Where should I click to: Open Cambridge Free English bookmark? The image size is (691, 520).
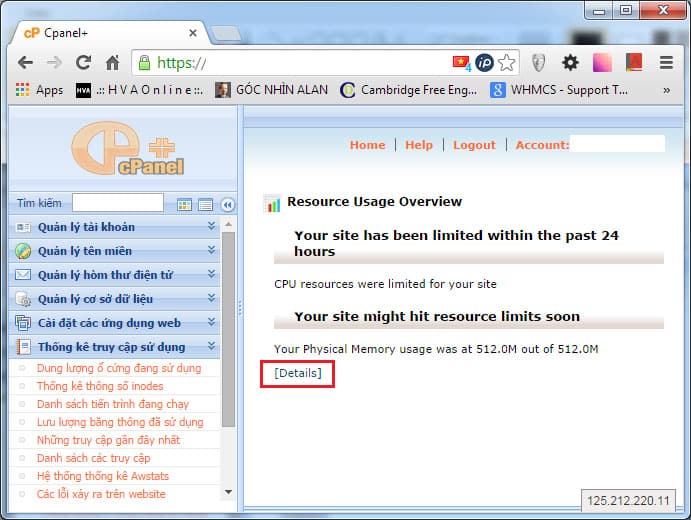[409, 90]
